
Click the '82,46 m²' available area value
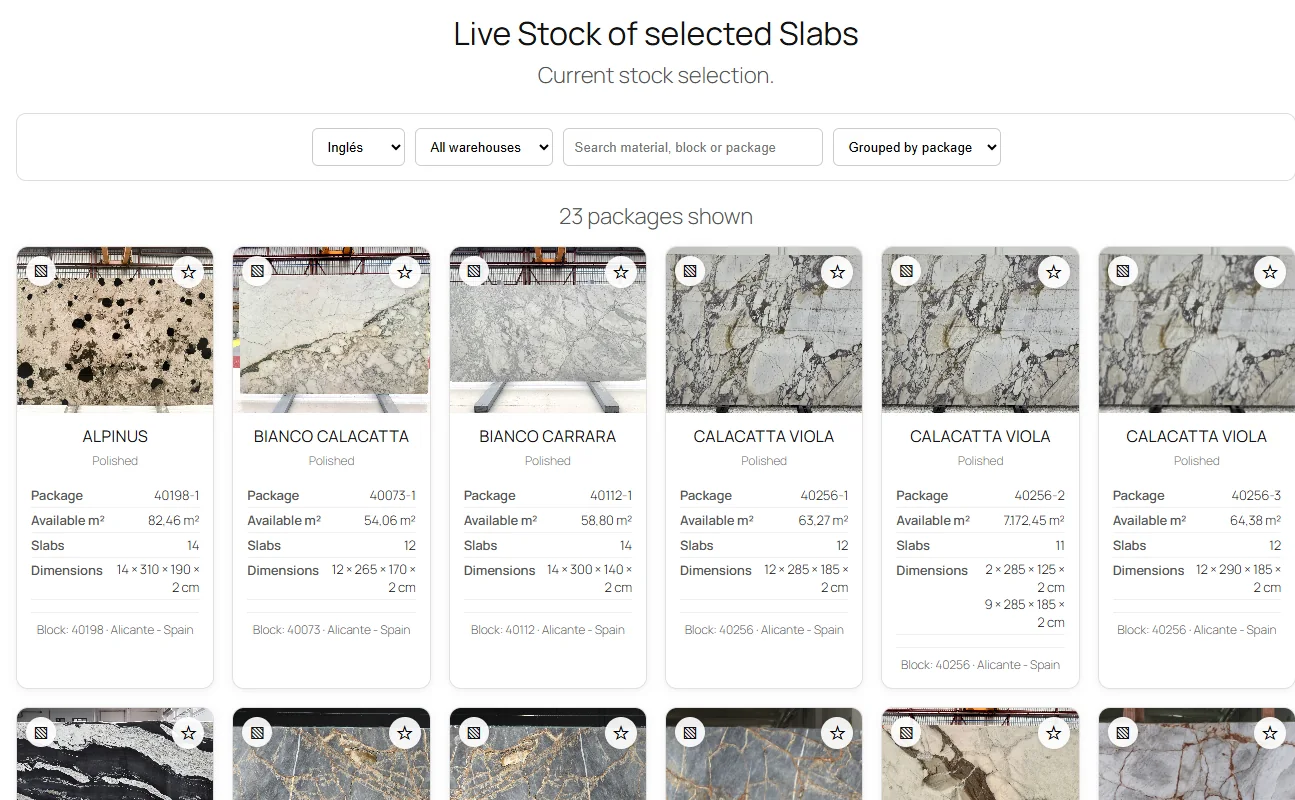click(x=174, y=521)
